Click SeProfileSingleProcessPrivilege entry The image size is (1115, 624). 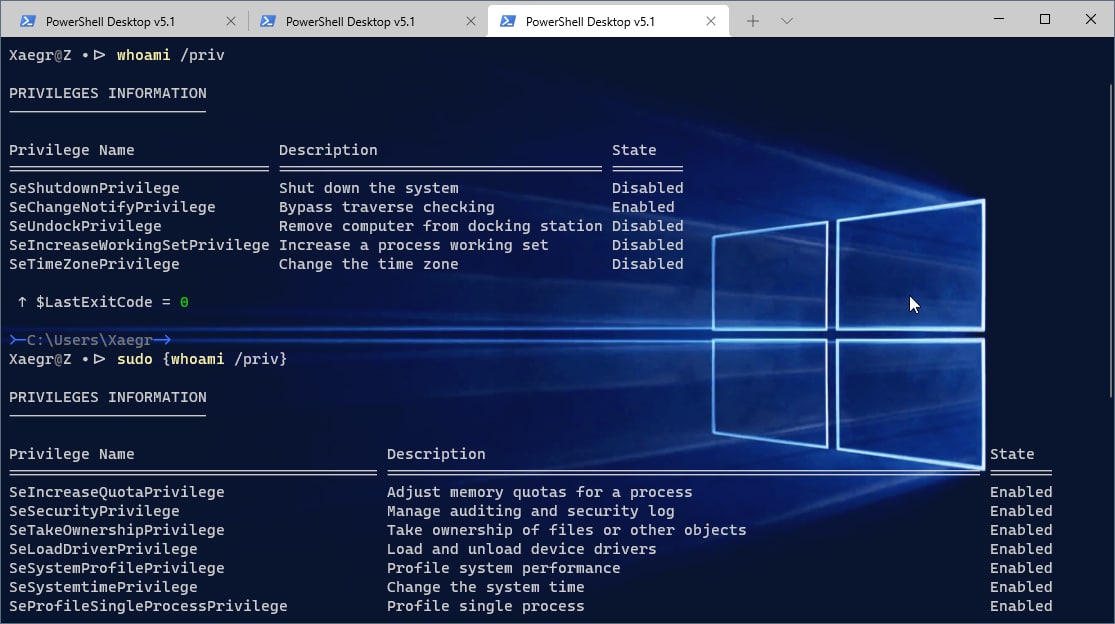[x=148, y=606]
